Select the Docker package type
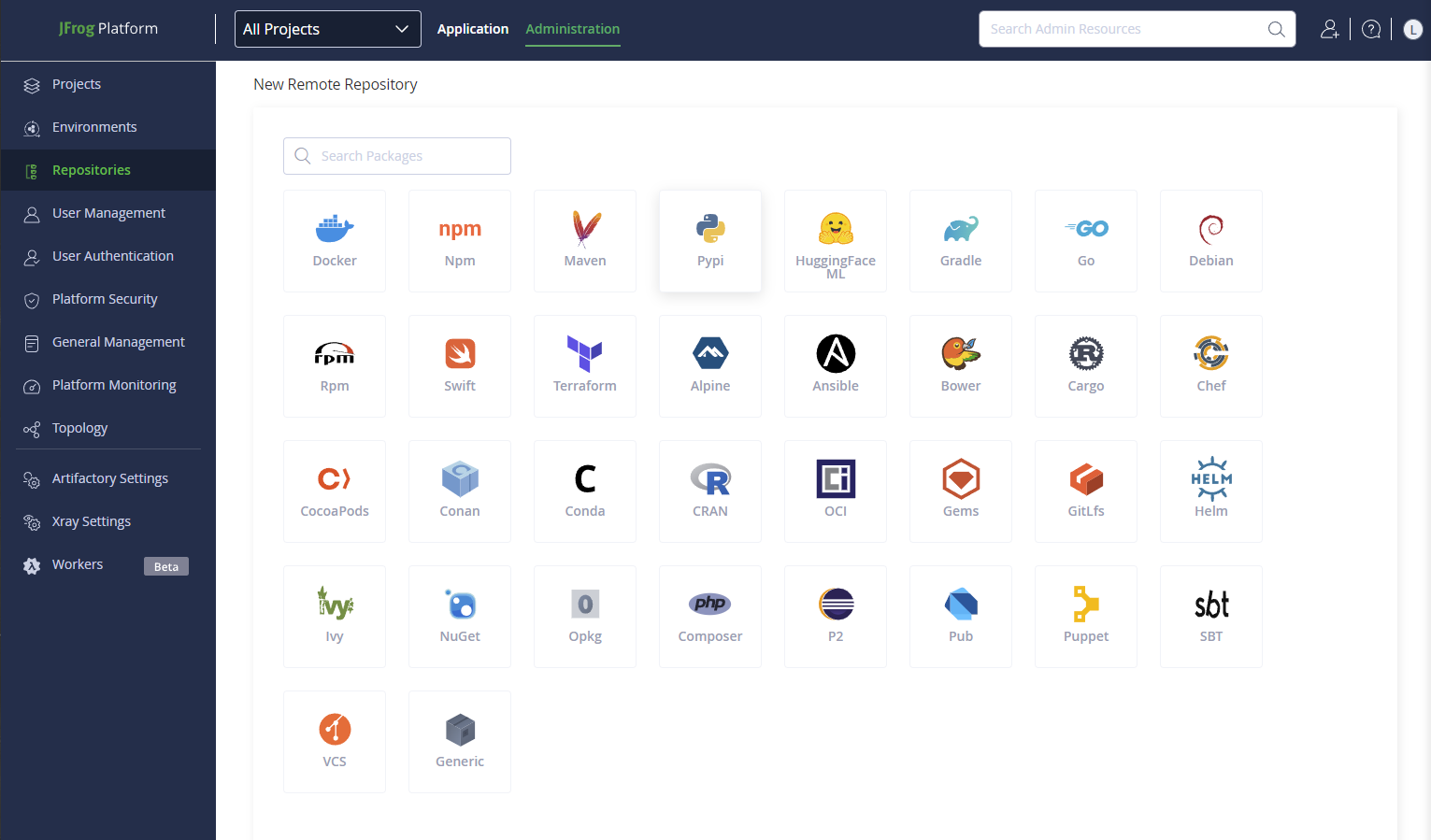 [335, 241]
